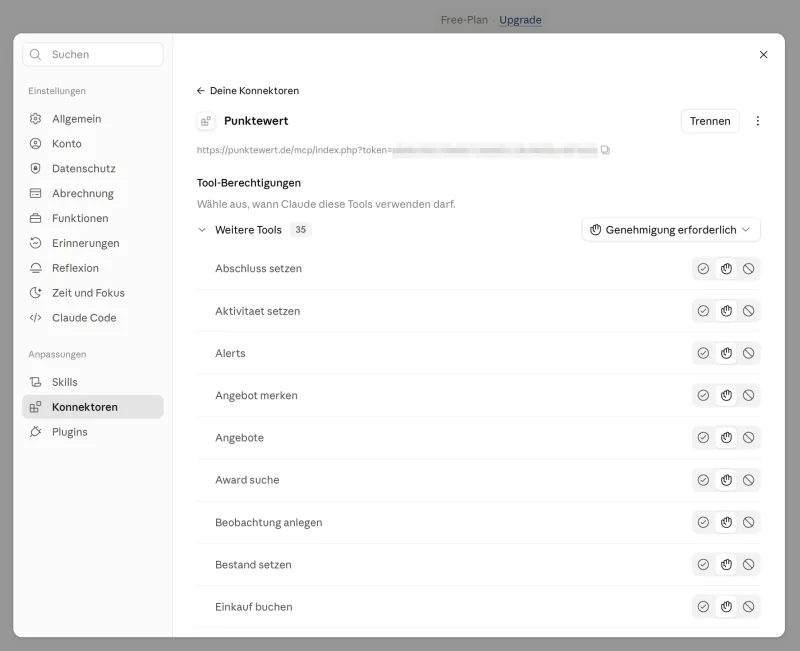This screenshot has width=800, height=651.
Task: Require approval for the Angebote tool
Action: (726, 438)
